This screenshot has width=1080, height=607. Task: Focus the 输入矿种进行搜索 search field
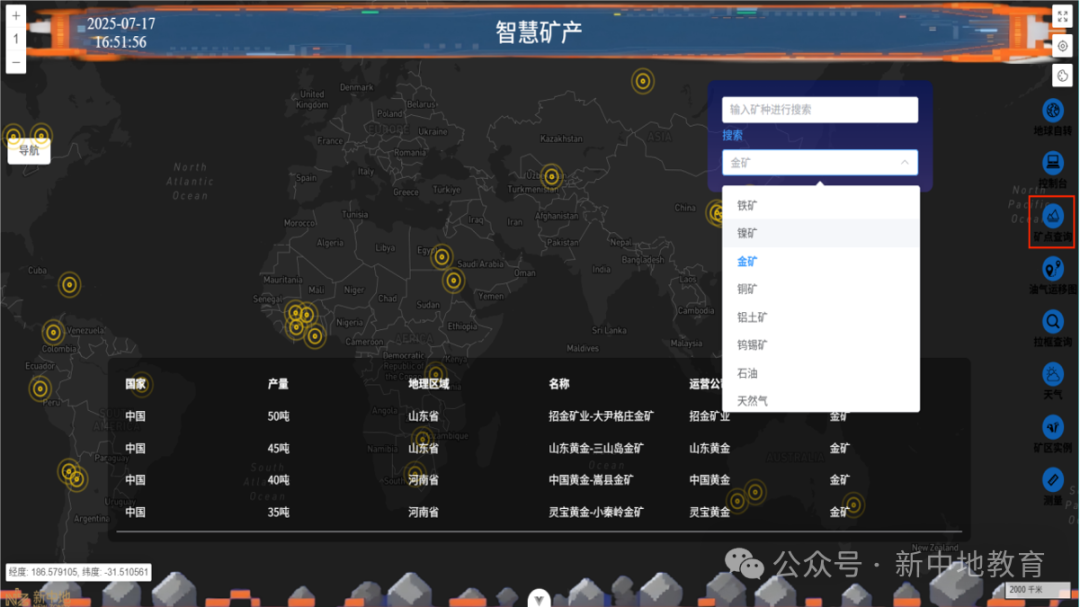pos(820,110)
